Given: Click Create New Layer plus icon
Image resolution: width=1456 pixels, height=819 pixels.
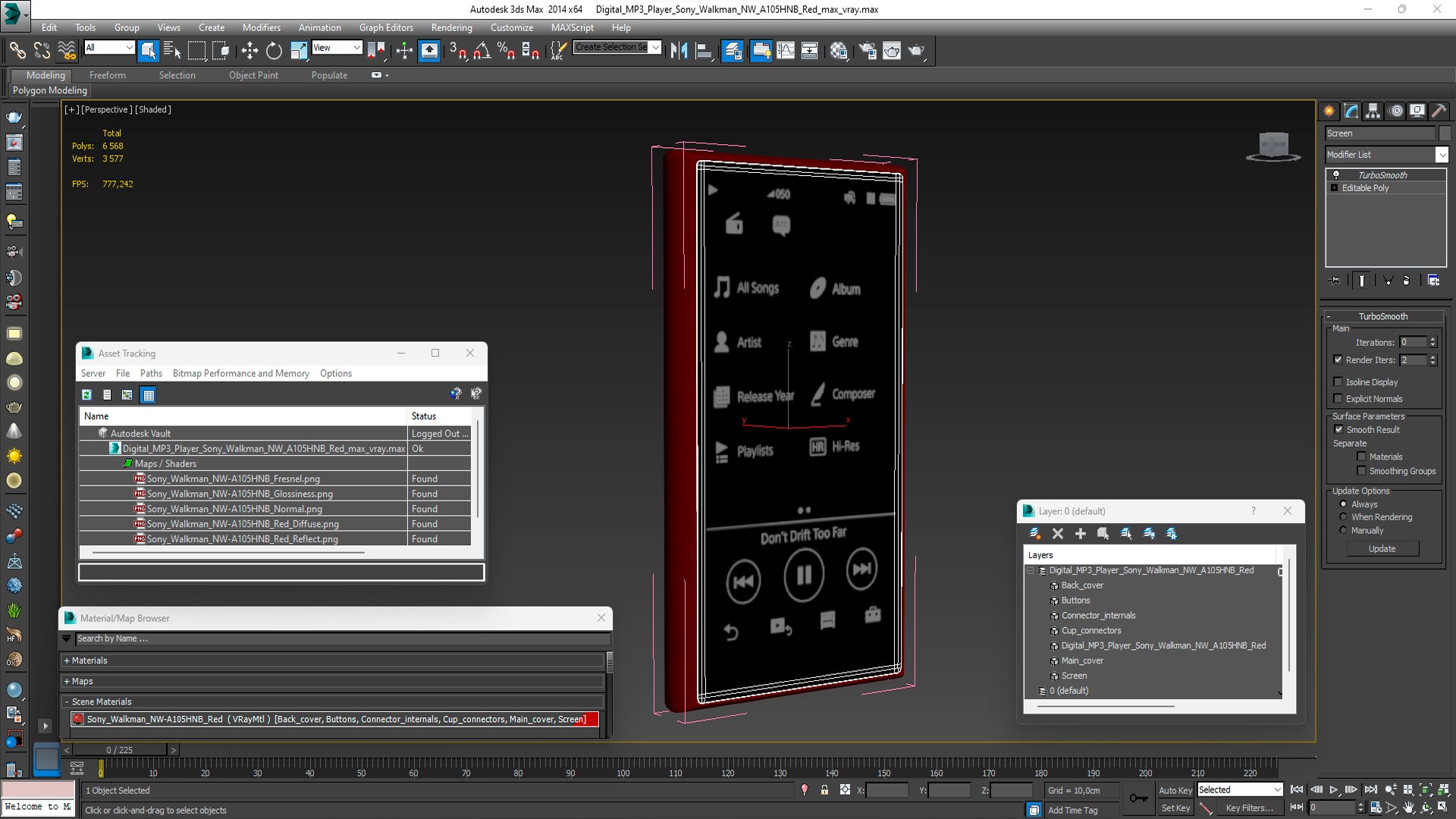Looking at the screenshot, I should click(1081, 533).
